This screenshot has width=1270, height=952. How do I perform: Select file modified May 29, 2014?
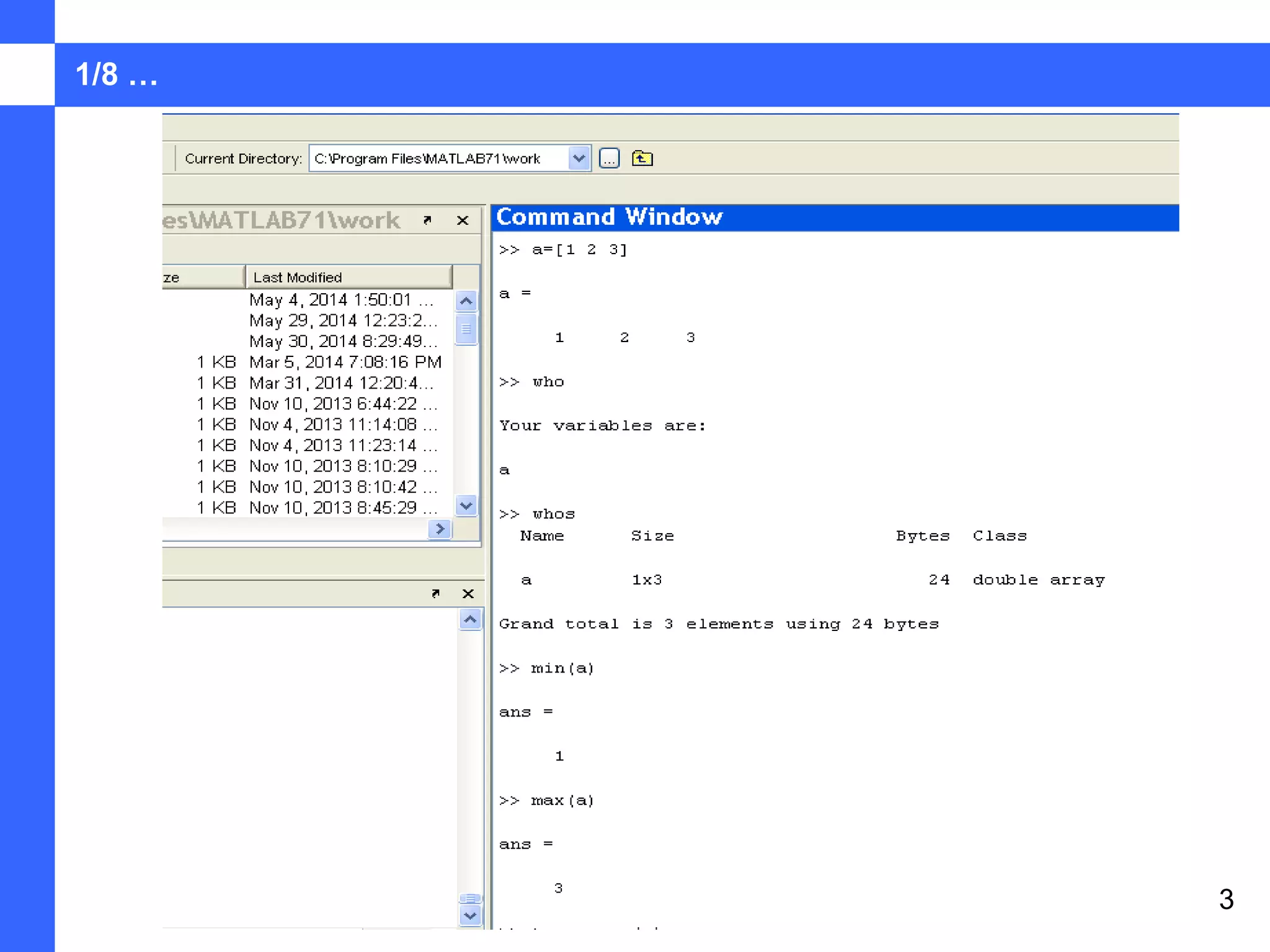point(342,320)
